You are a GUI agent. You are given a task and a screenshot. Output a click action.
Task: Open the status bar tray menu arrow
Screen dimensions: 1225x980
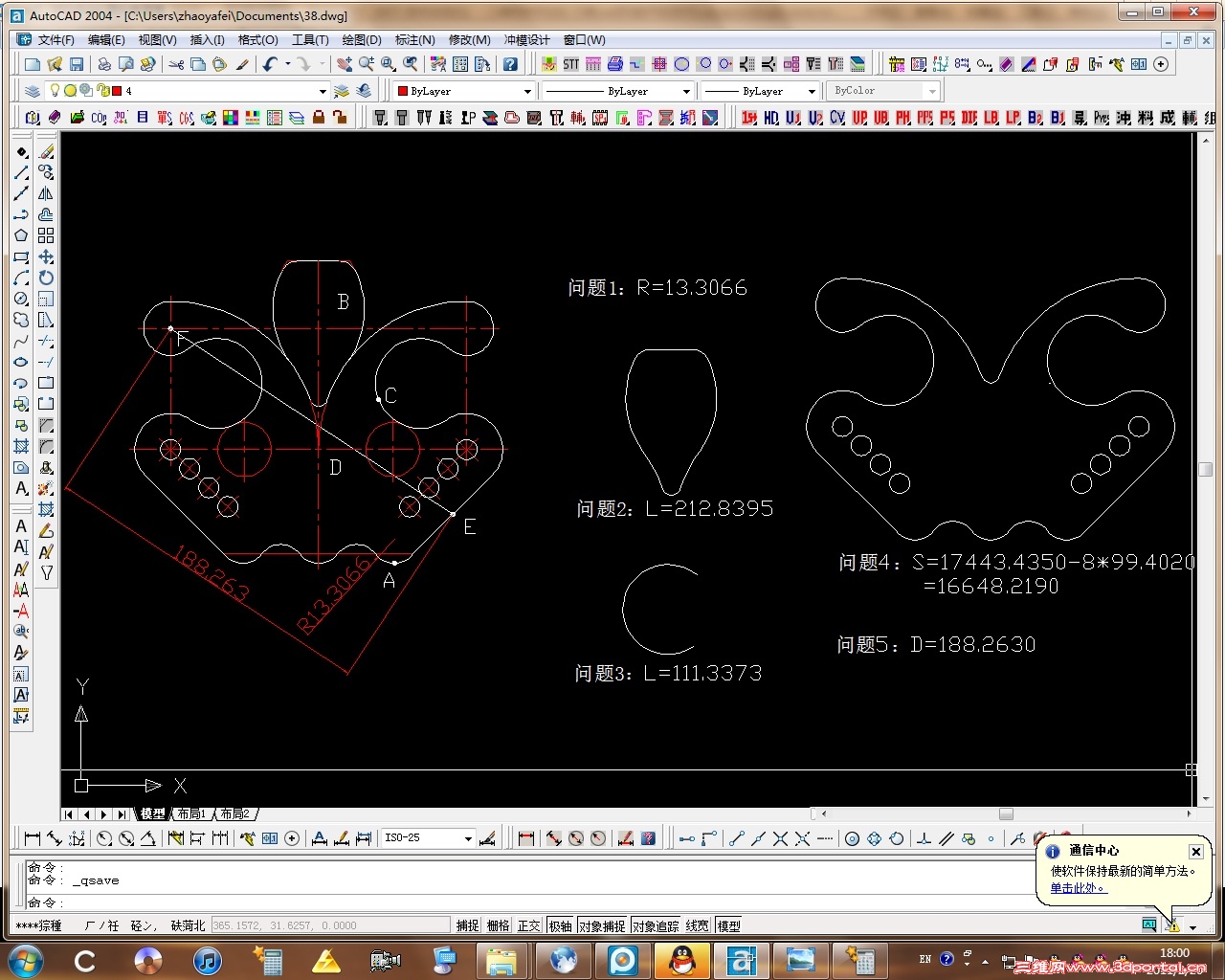click(1192, 926)
